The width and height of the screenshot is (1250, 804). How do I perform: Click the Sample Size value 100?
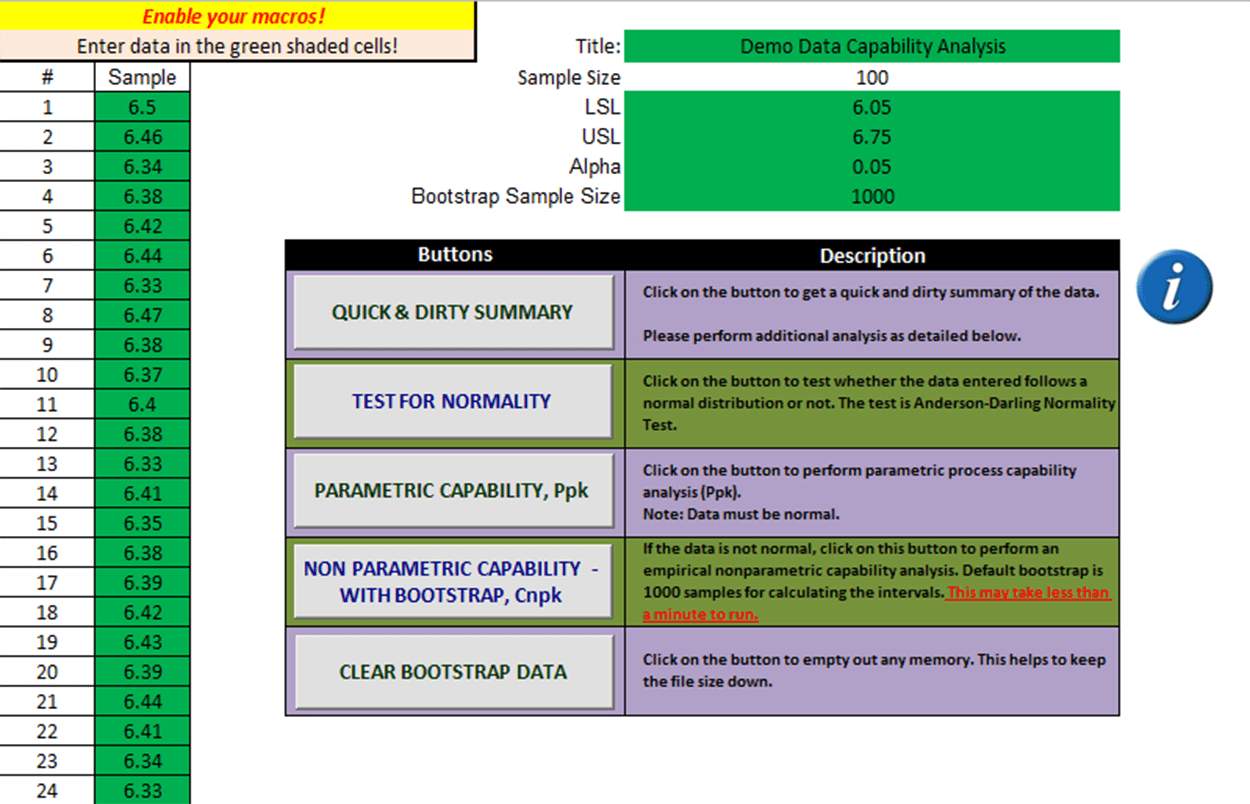click(872, 77)
